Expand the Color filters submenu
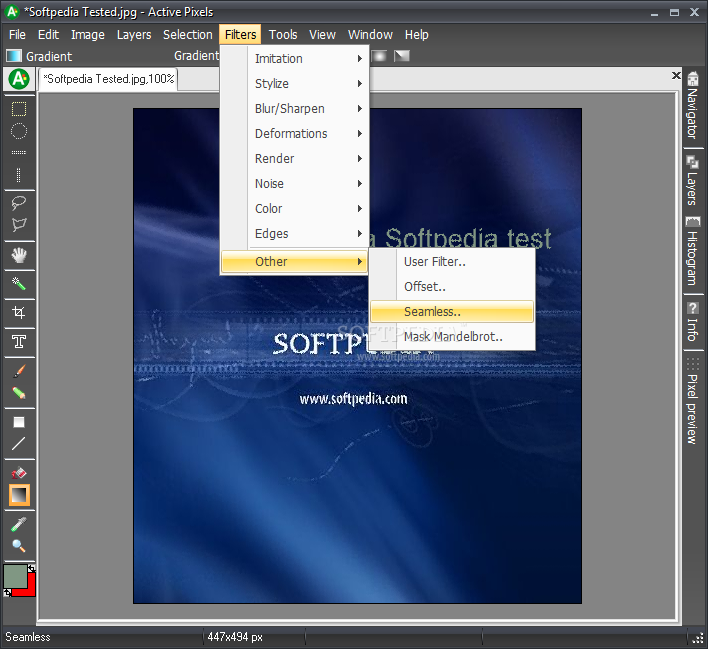708x649 pixels. point(294,209)
